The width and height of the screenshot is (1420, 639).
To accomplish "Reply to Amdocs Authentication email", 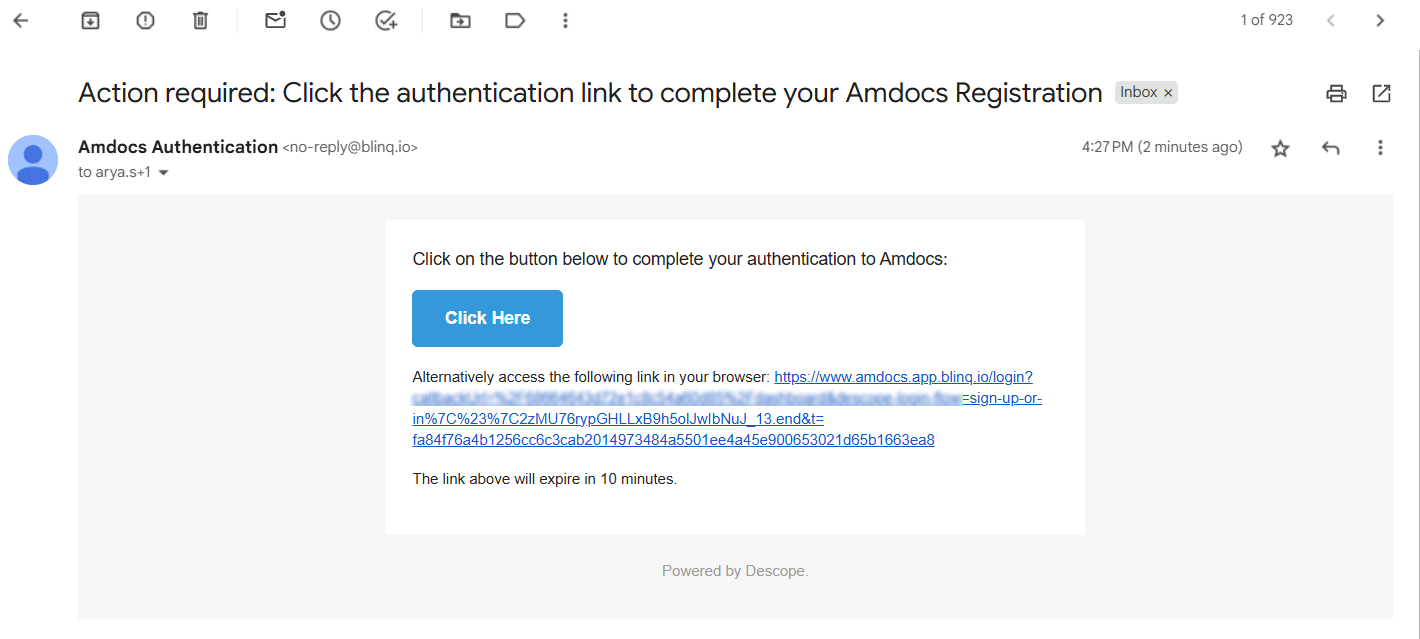I will 1330,148.
